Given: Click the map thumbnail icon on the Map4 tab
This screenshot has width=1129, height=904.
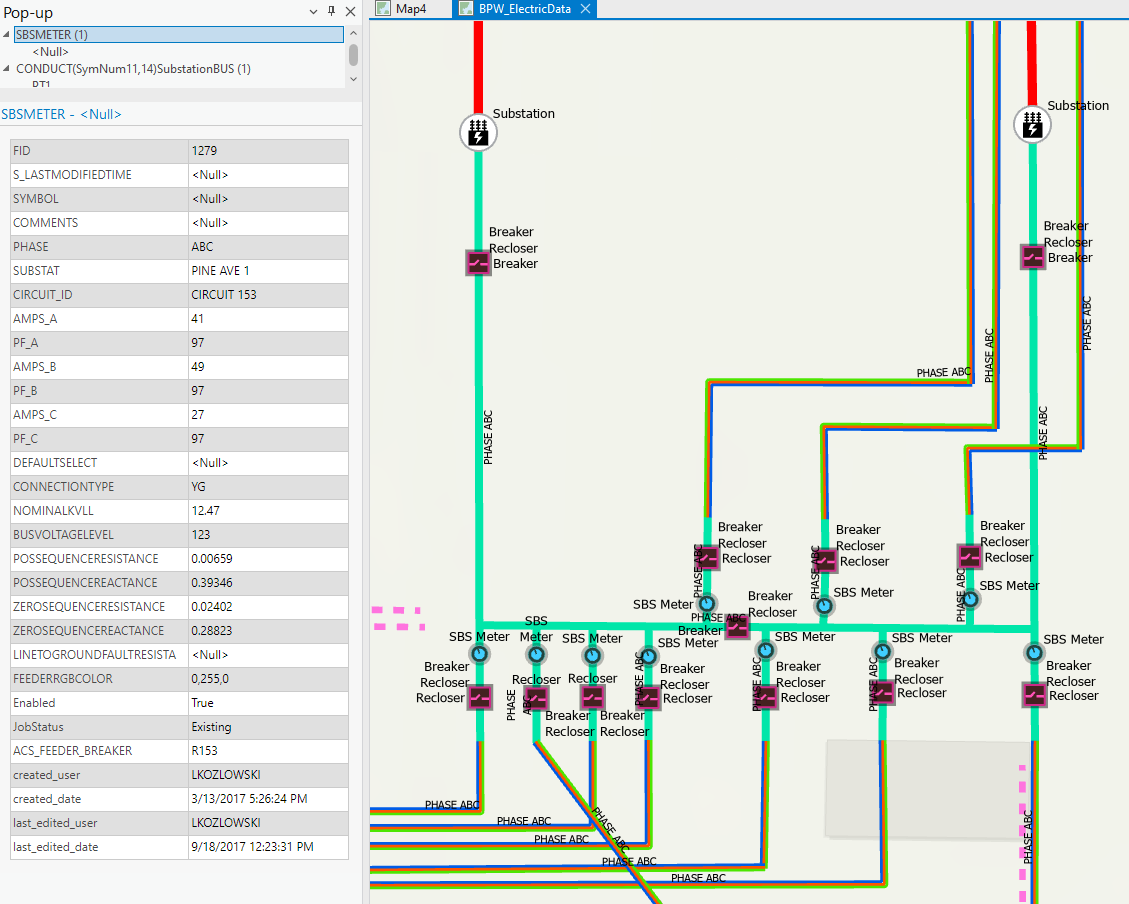Looking at the screenshot, I should pos(382,8).
